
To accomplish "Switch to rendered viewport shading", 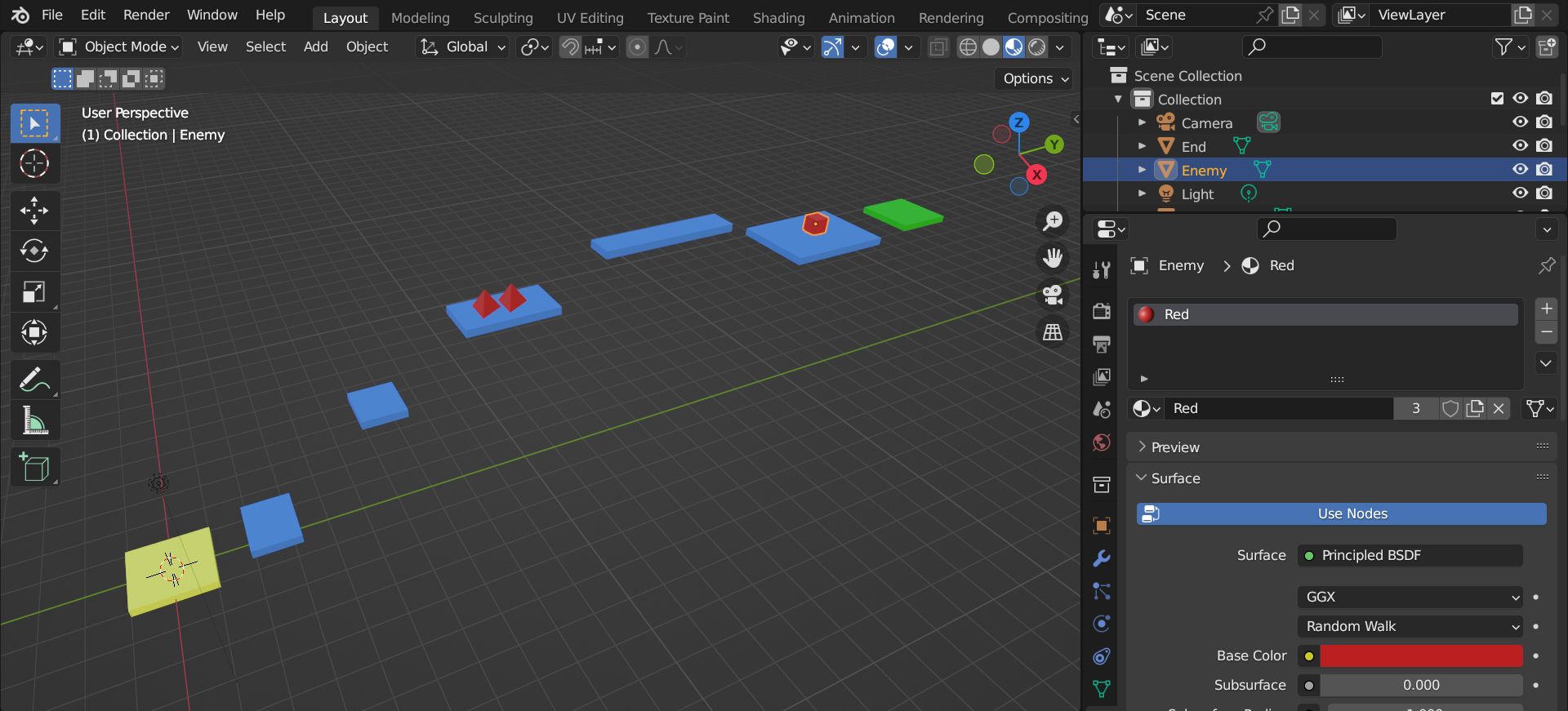I will (x=1037, y=47).
